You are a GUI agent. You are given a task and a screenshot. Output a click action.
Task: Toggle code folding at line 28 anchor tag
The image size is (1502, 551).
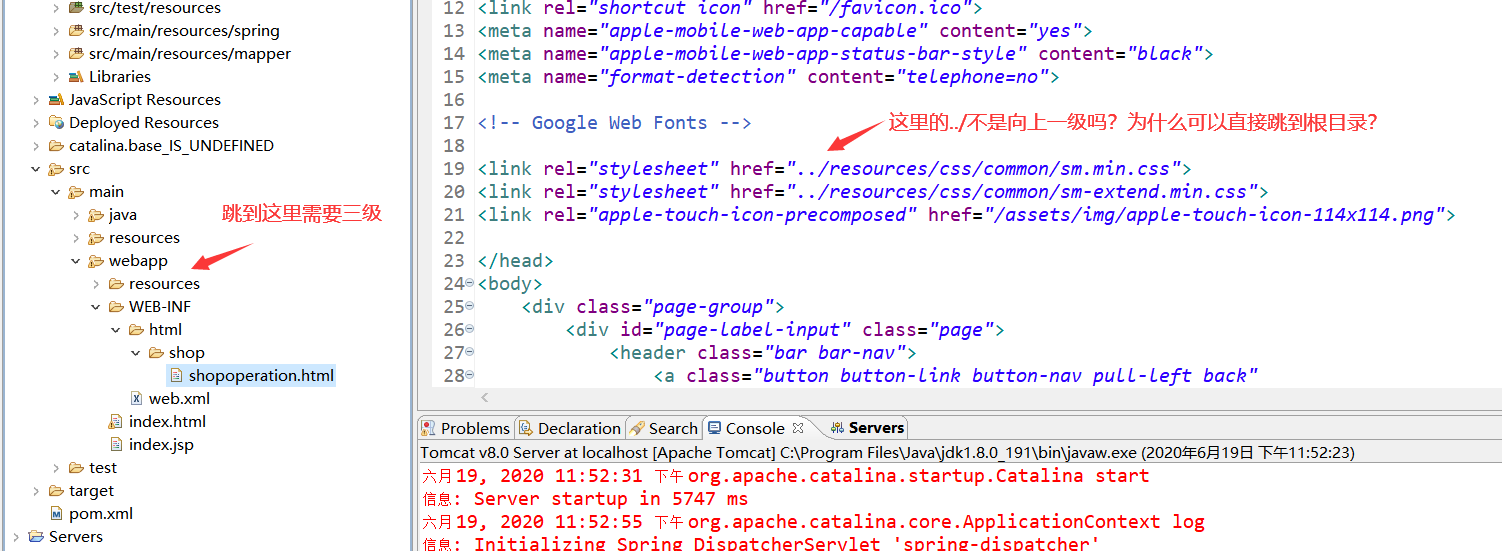click(470, 376)
